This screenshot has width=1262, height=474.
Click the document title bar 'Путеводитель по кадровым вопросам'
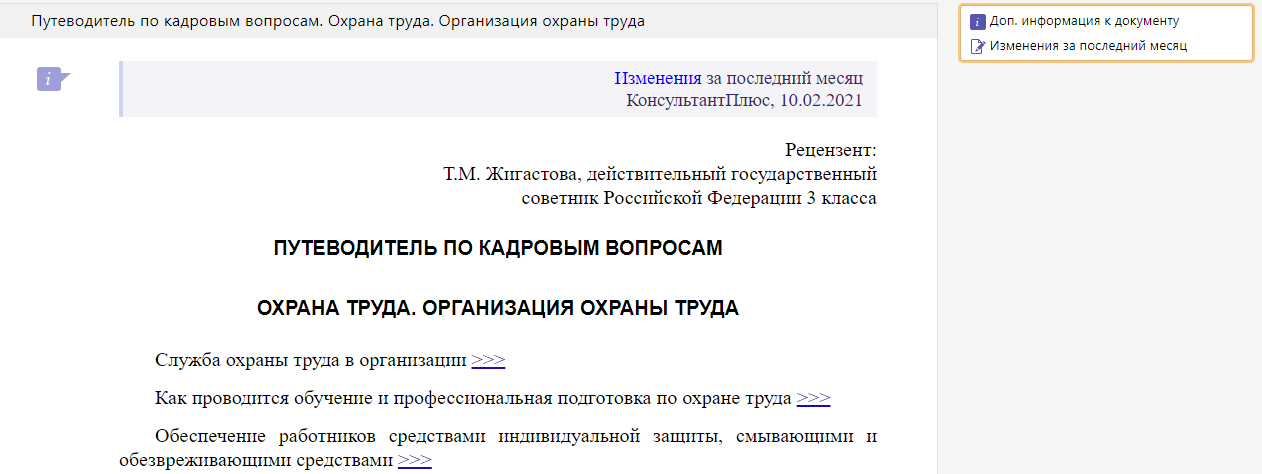(x=338, y=20)
